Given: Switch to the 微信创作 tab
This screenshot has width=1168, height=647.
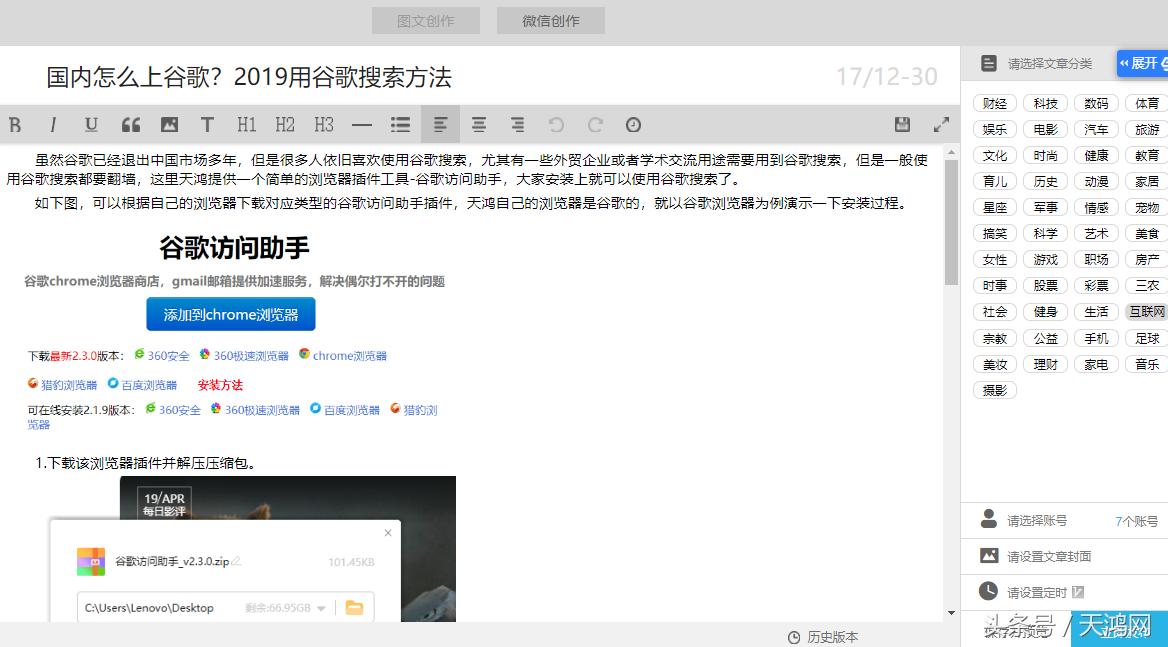Looking at the screenshot, I should [x=551, y=20].
